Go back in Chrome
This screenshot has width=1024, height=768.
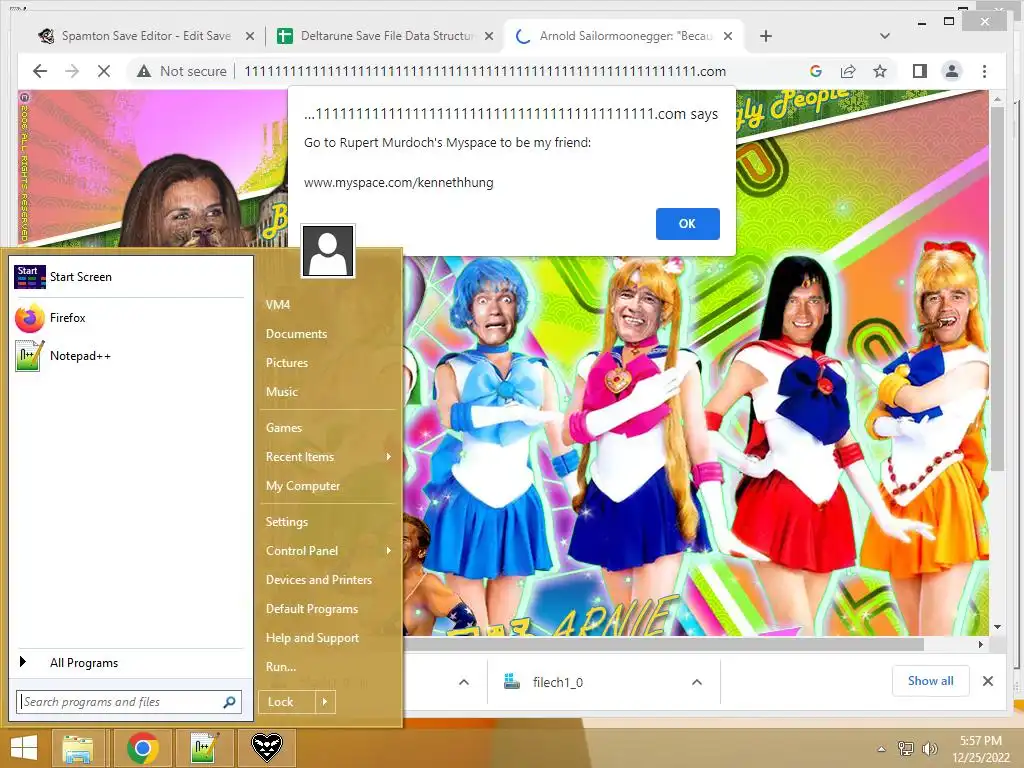click(x=40, y=71)
